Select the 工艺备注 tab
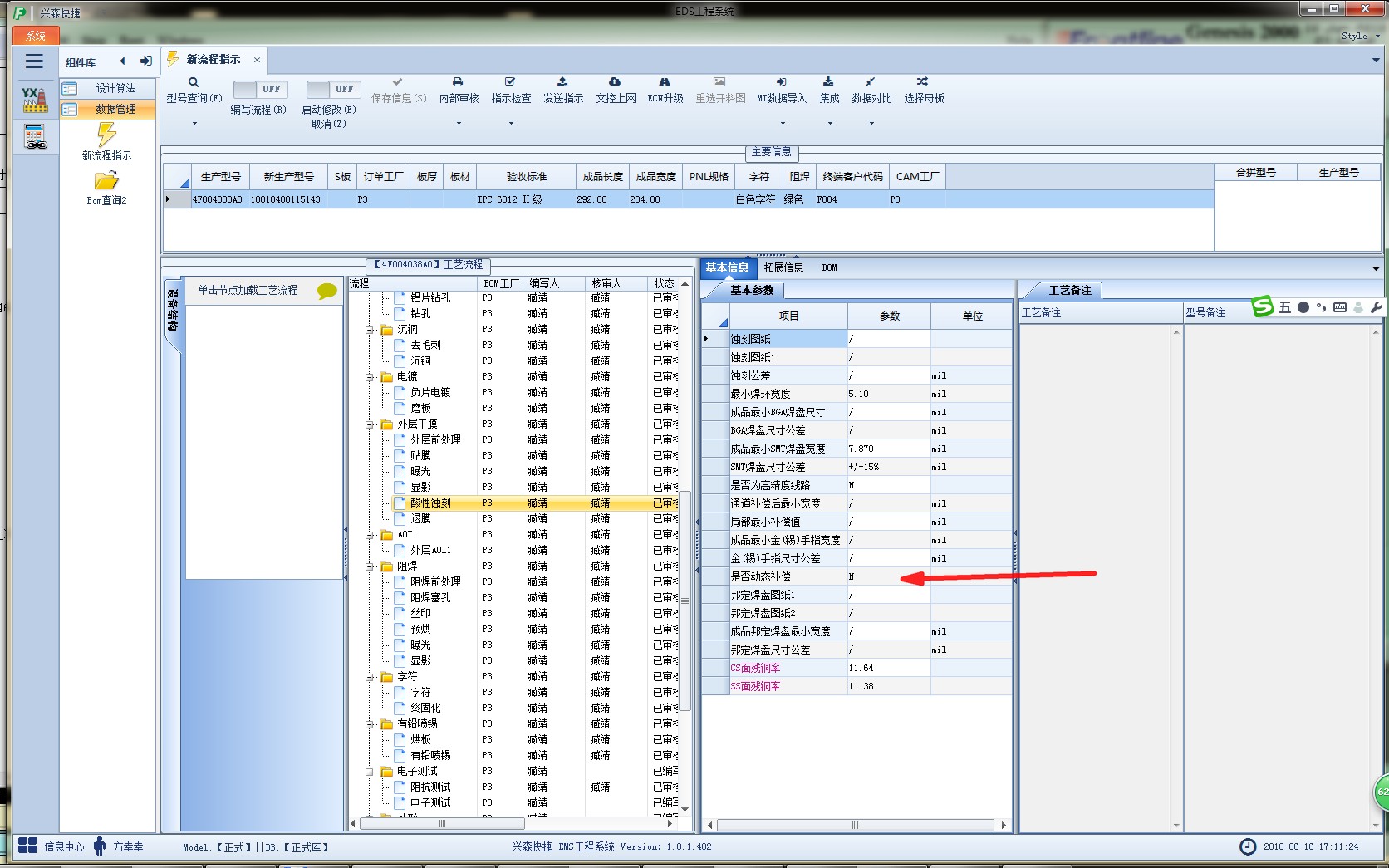The width and height of the screenshot is (1389, 868). tap(1069, 290)
